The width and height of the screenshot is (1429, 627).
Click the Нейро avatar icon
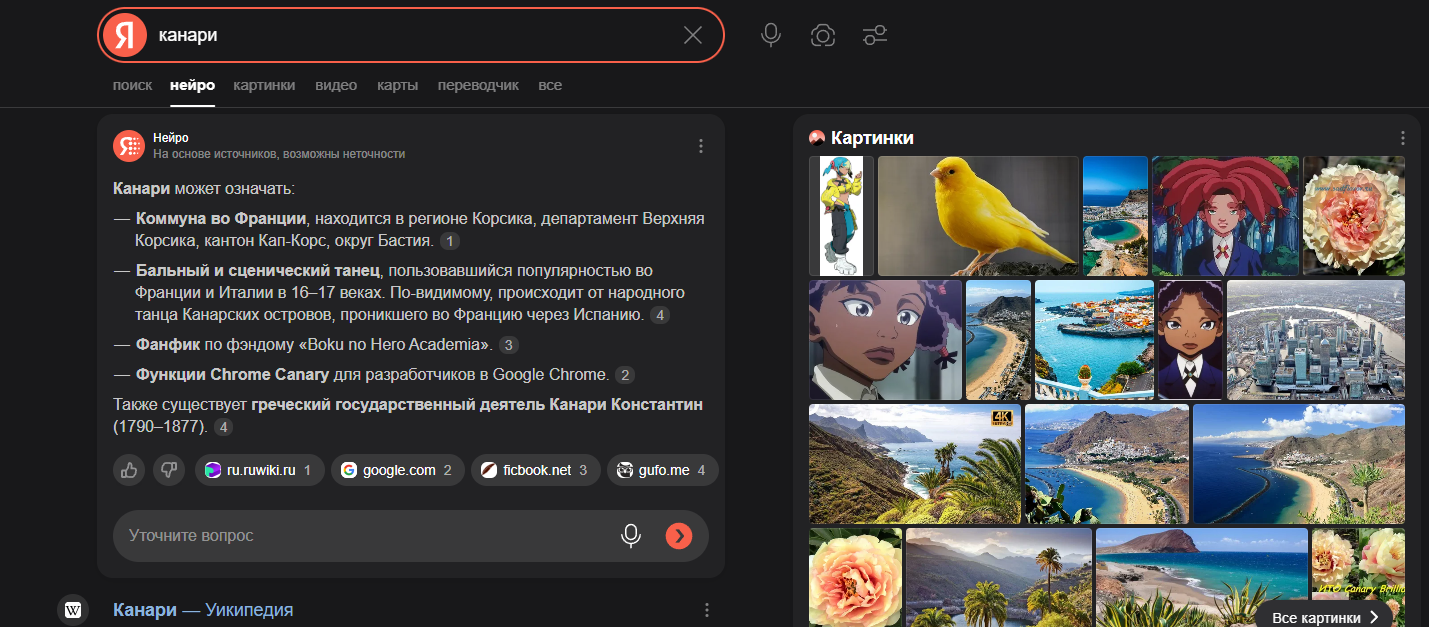point(129,146)
